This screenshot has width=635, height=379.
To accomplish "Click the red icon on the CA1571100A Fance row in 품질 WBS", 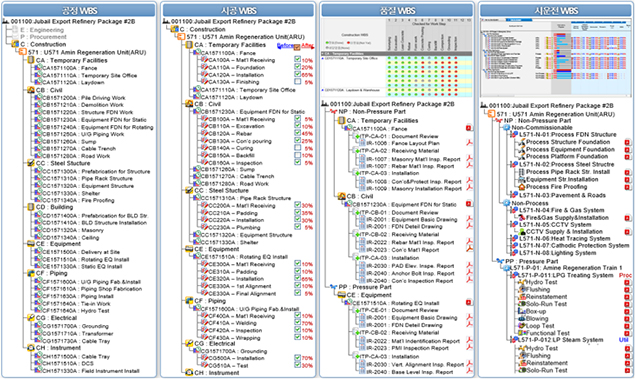I will 469,128.
